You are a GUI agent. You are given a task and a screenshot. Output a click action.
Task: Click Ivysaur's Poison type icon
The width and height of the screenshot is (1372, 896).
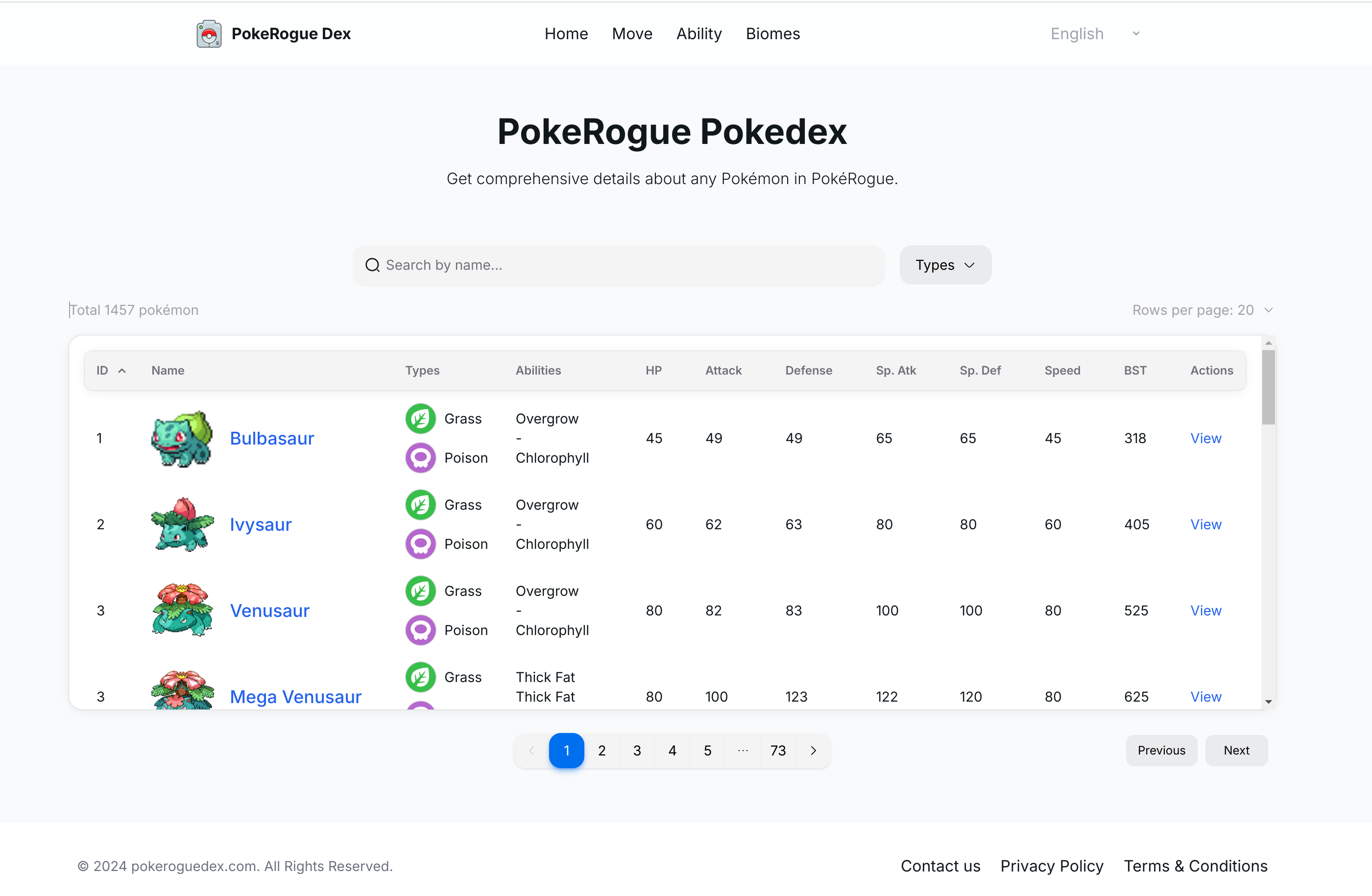(x=420, y=544)
